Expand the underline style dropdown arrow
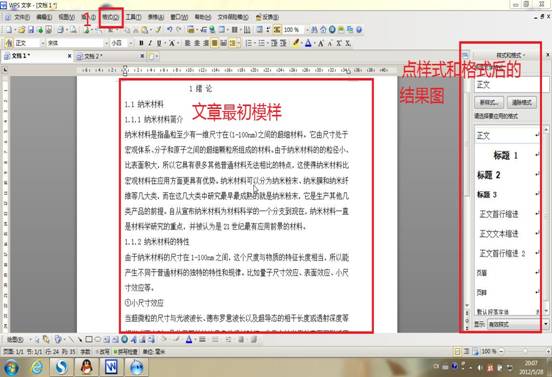552x377 pixels. tap(164, 43)
